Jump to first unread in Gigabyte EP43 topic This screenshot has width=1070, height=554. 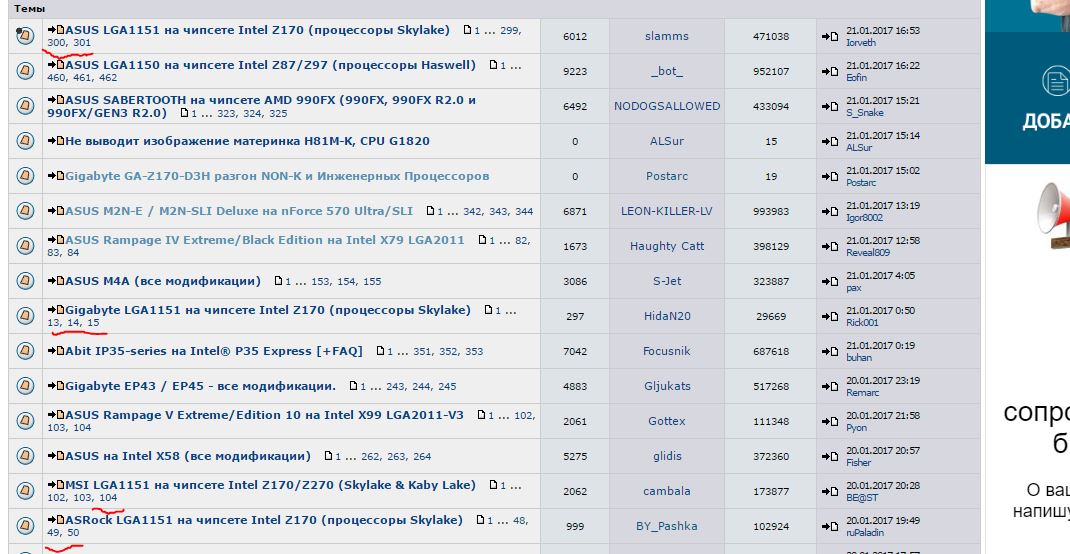point(55,386)
